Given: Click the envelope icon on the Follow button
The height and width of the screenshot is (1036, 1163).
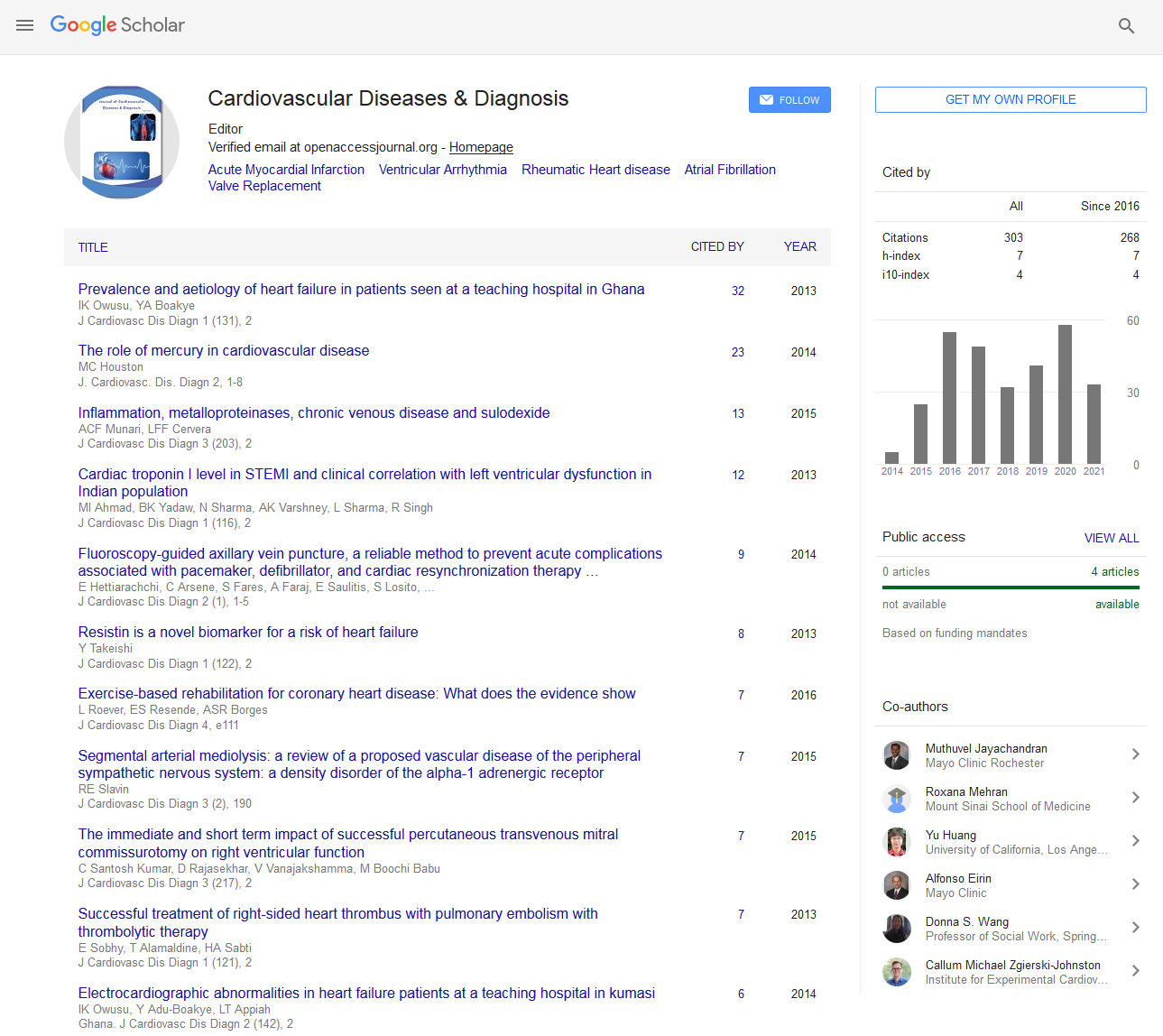Looking at the screenshot, I should [x=766, y=99].
